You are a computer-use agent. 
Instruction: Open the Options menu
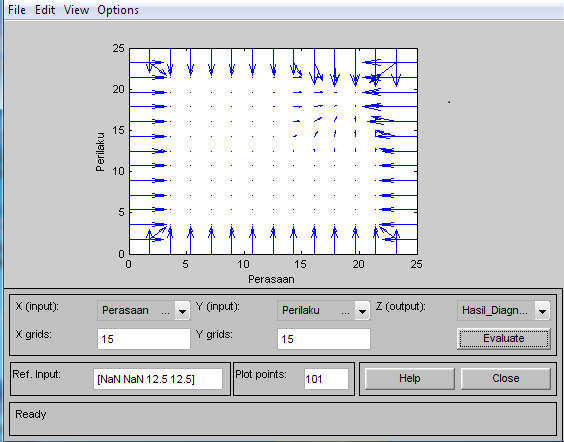pos(118,10)
